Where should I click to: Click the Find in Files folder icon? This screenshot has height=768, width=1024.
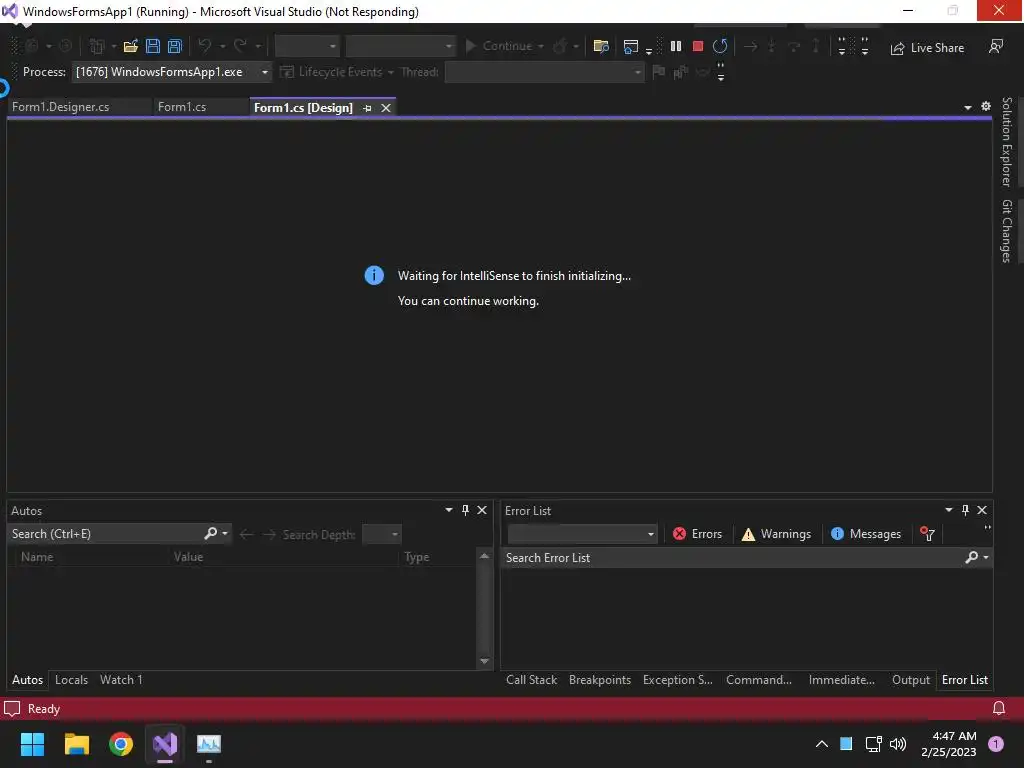pyautogui.click(x=601, y=46)
